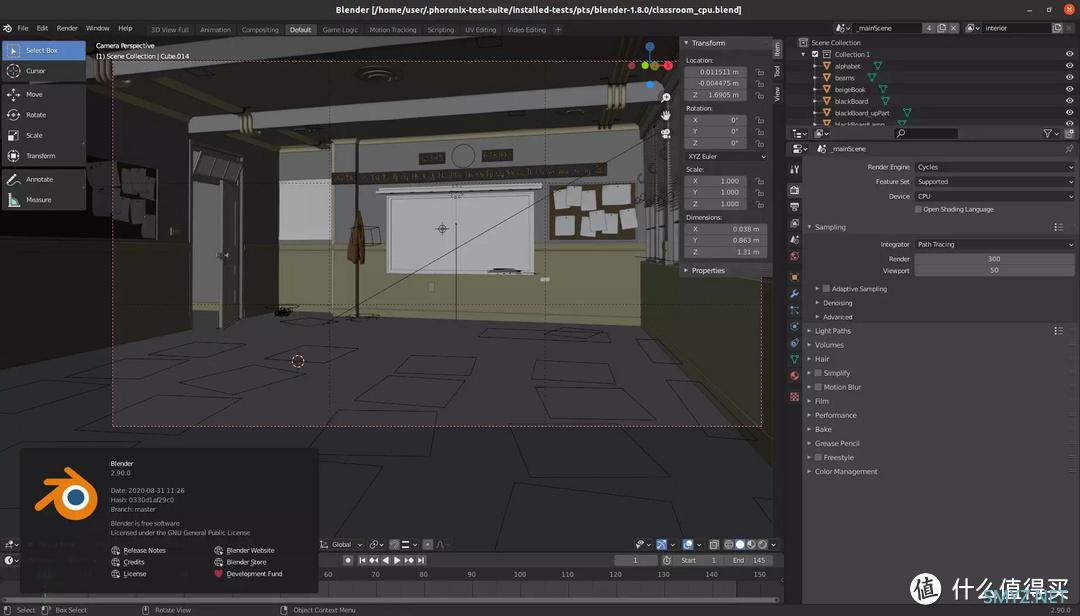Switch to solid viewport shading
Image resolution: width=1080 pixels, height=616 pixels.
click(x=740, y=544)
